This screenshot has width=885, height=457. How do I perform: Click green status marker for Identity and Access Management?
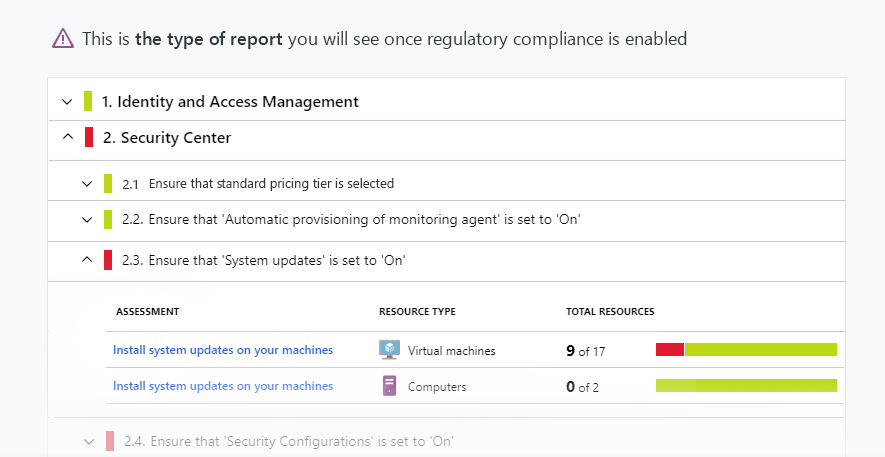point(88,101)
